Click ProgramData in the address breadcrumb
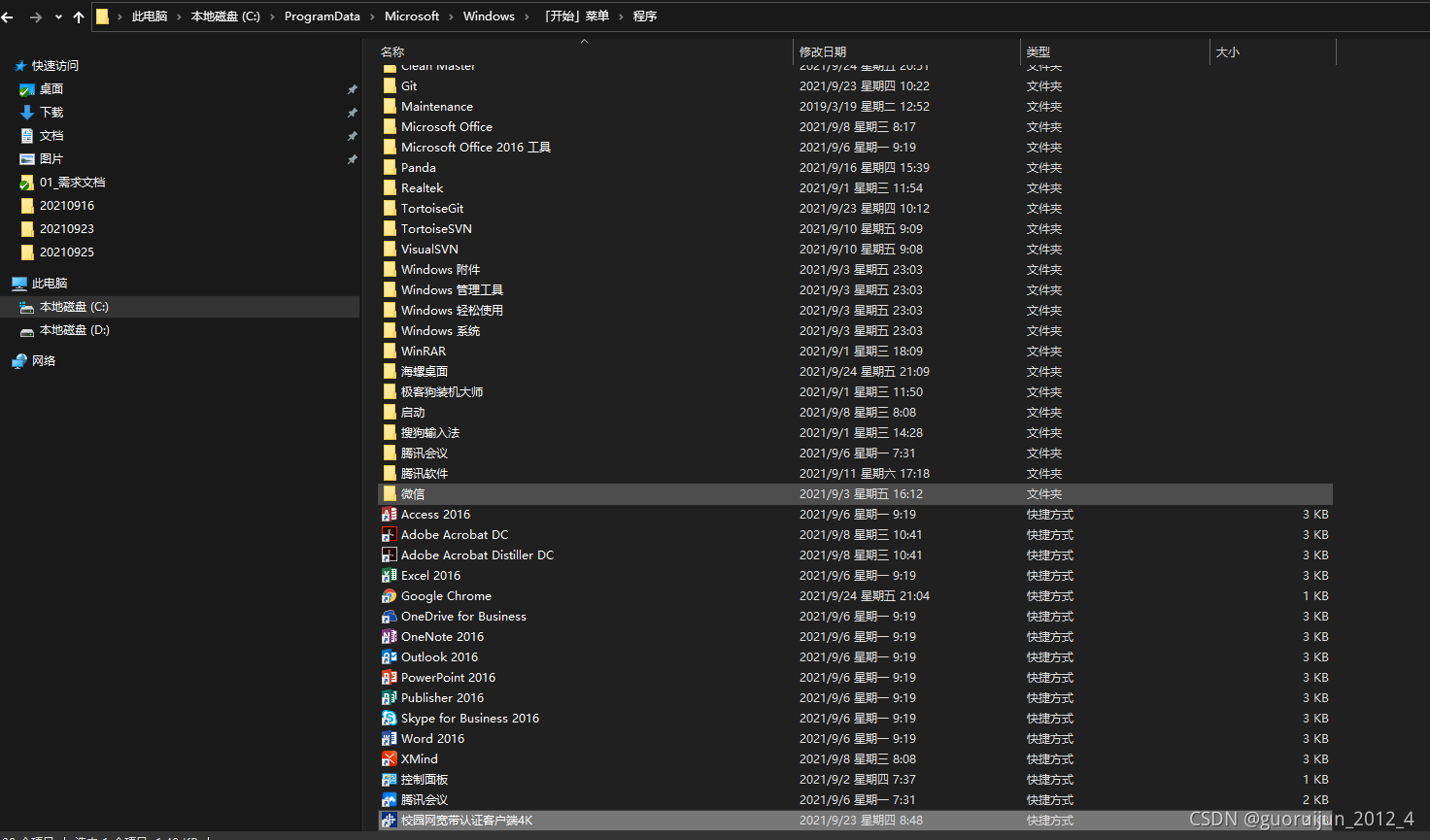Image resolution: width=1430 pixels, height=840 pixels. [323, 17]
